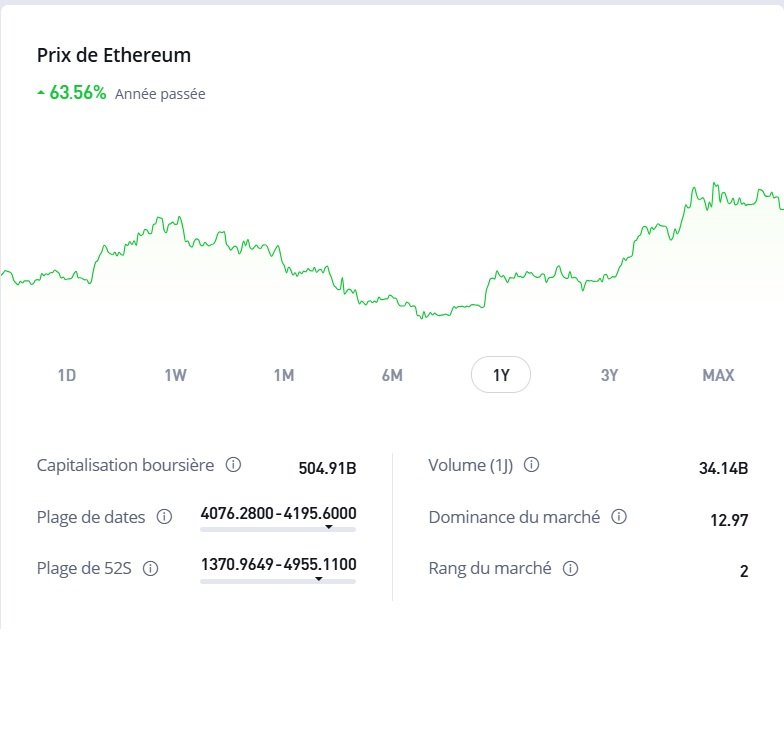Show MAX price history
The height and width of the screenshot is (733, 784).
coord(718,375)
